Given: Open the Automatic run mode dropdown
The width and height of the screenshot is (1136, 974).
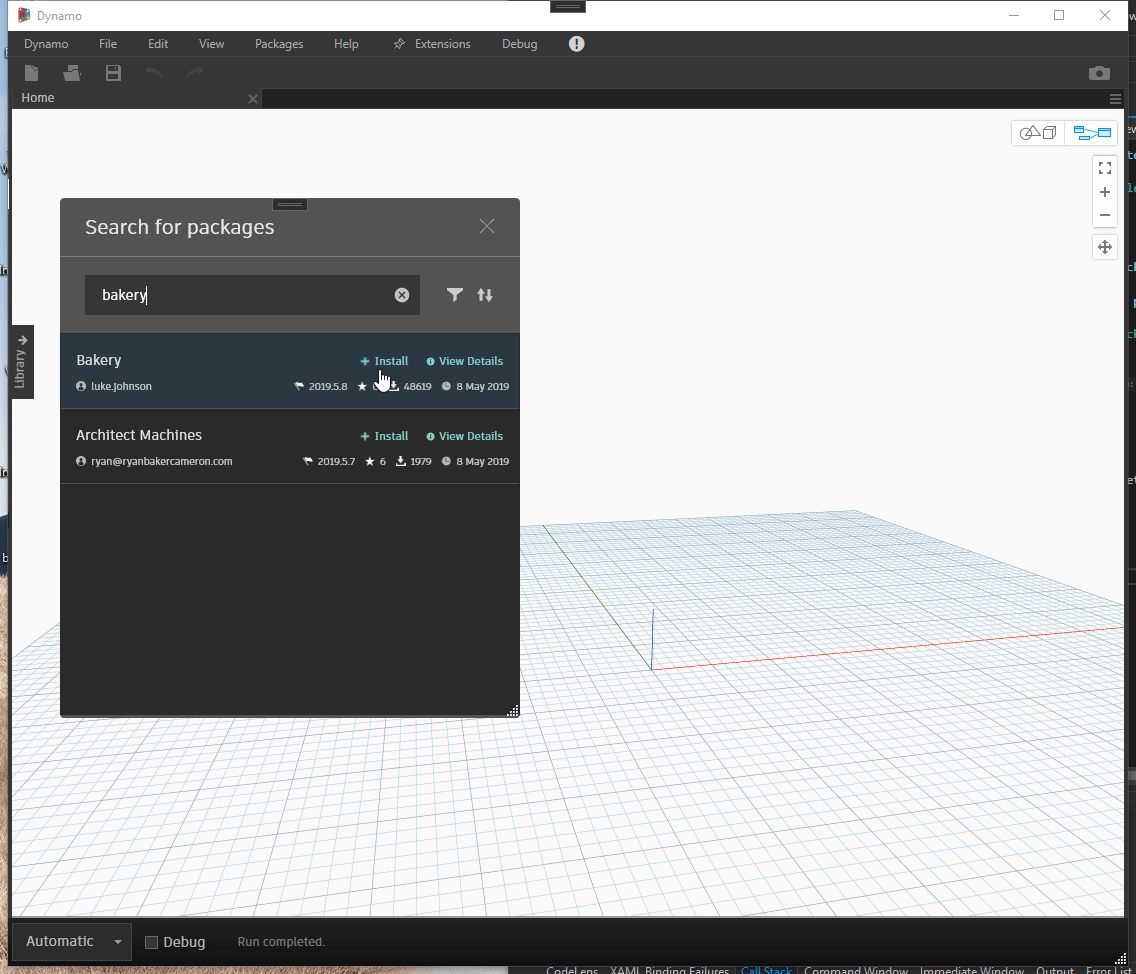Looking at the screenshot, I should coord(117,941).
